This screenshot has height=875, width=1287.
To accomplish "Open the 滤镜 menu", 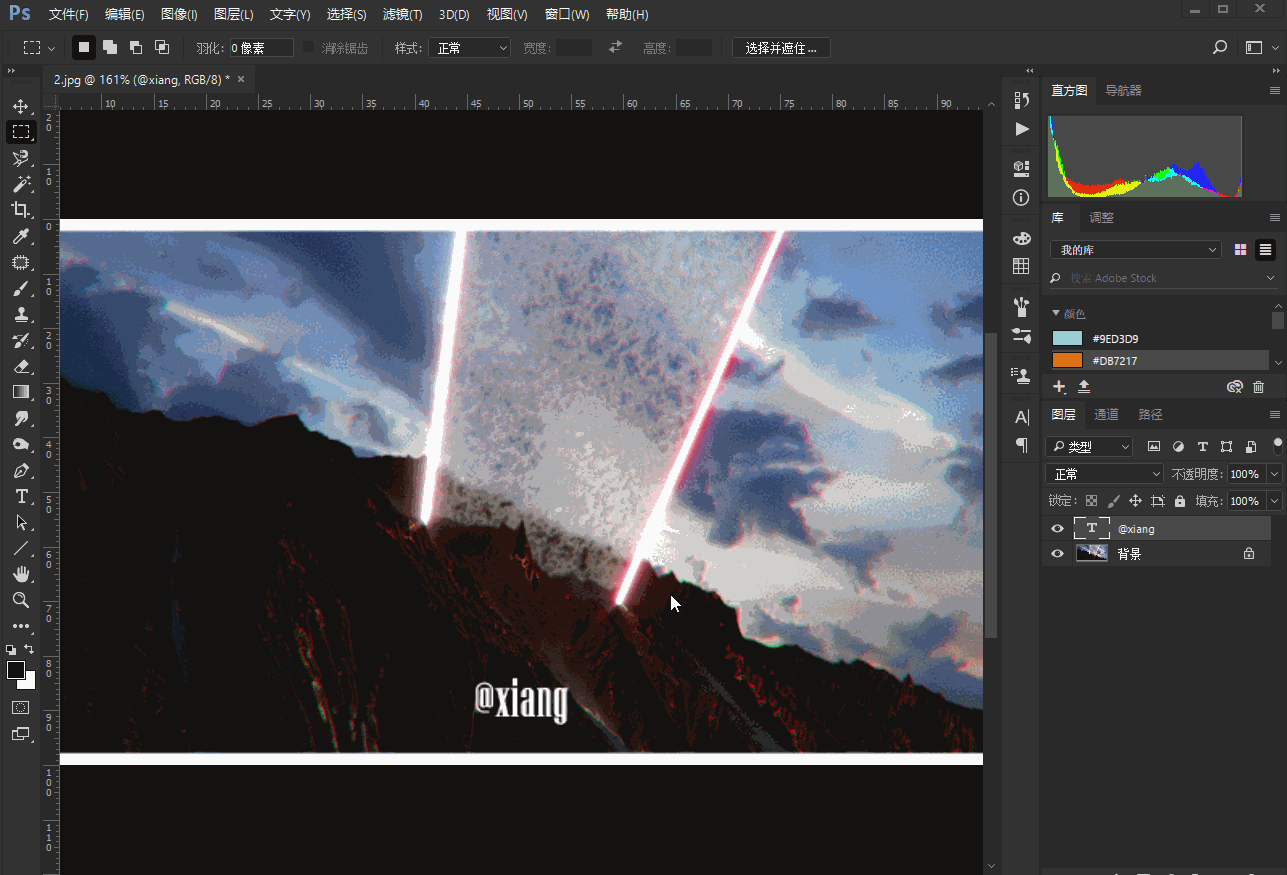I will pos(402,15).
